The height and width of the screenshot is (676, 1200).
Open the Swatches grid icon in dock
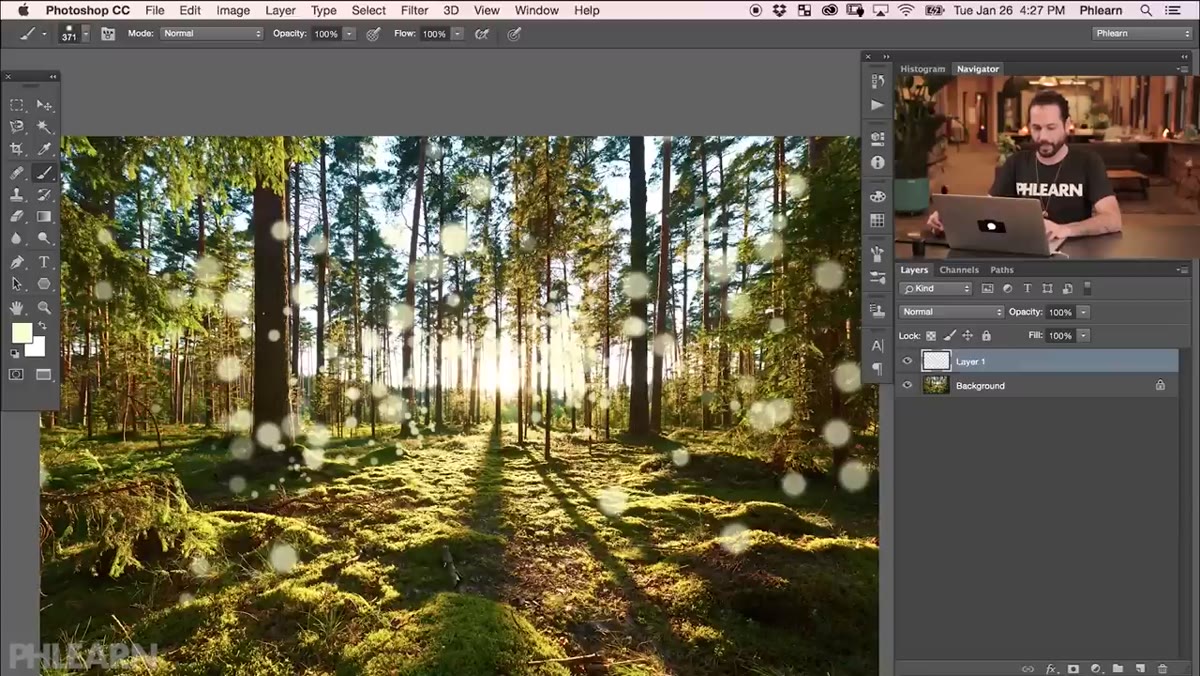click(877, 220)
